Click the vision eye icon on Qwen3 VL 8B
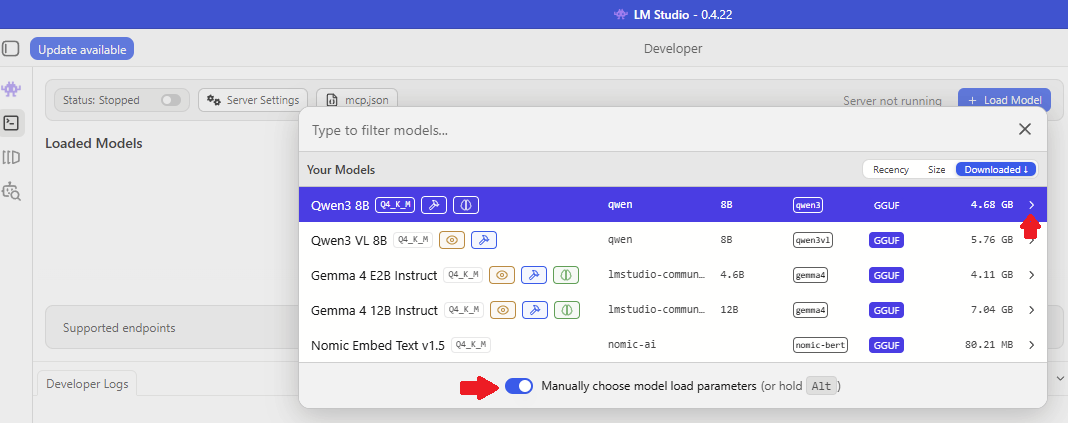The width and height of the screenshot is (1068, 423). tap(452, 240)
